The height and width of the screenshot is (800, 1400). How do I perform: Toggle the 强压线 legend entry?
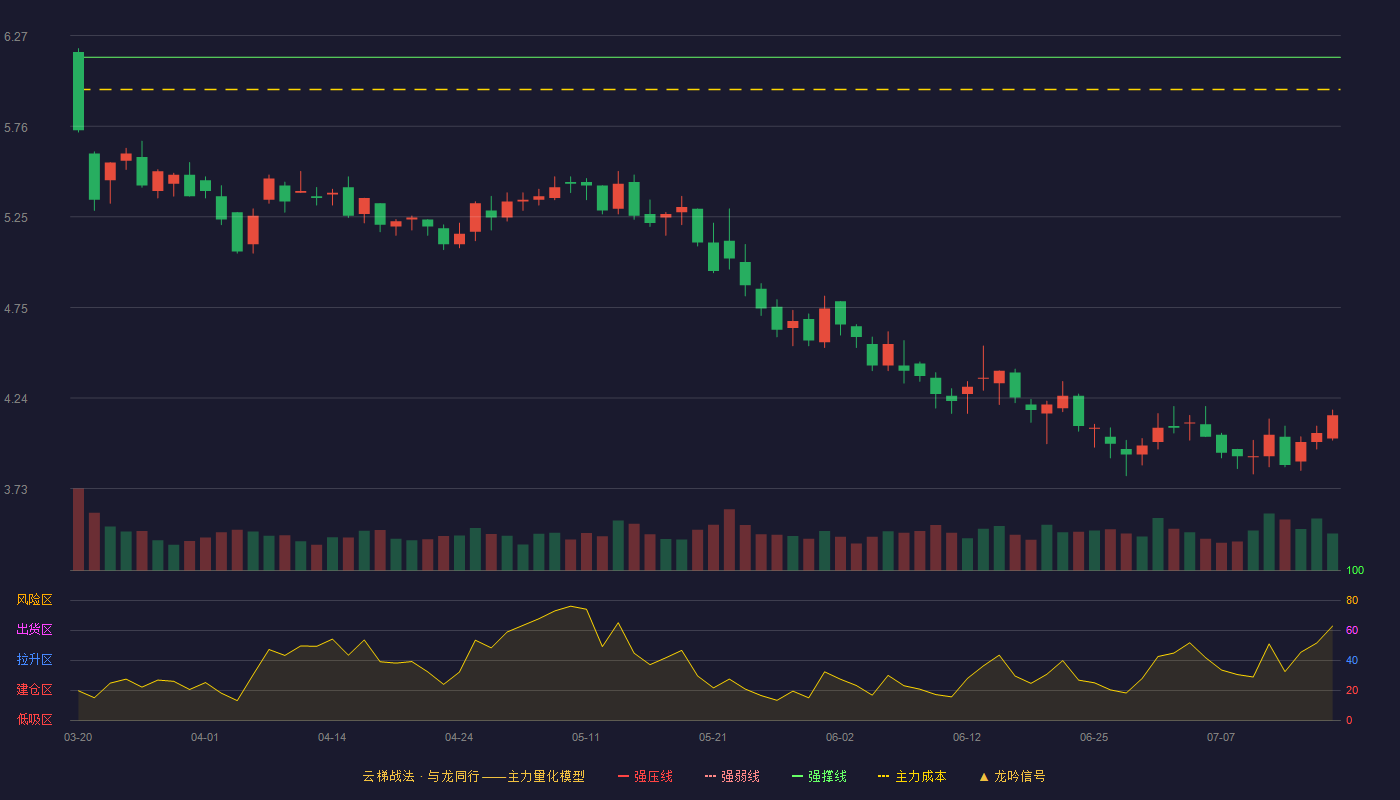click(x=645, y=776)
